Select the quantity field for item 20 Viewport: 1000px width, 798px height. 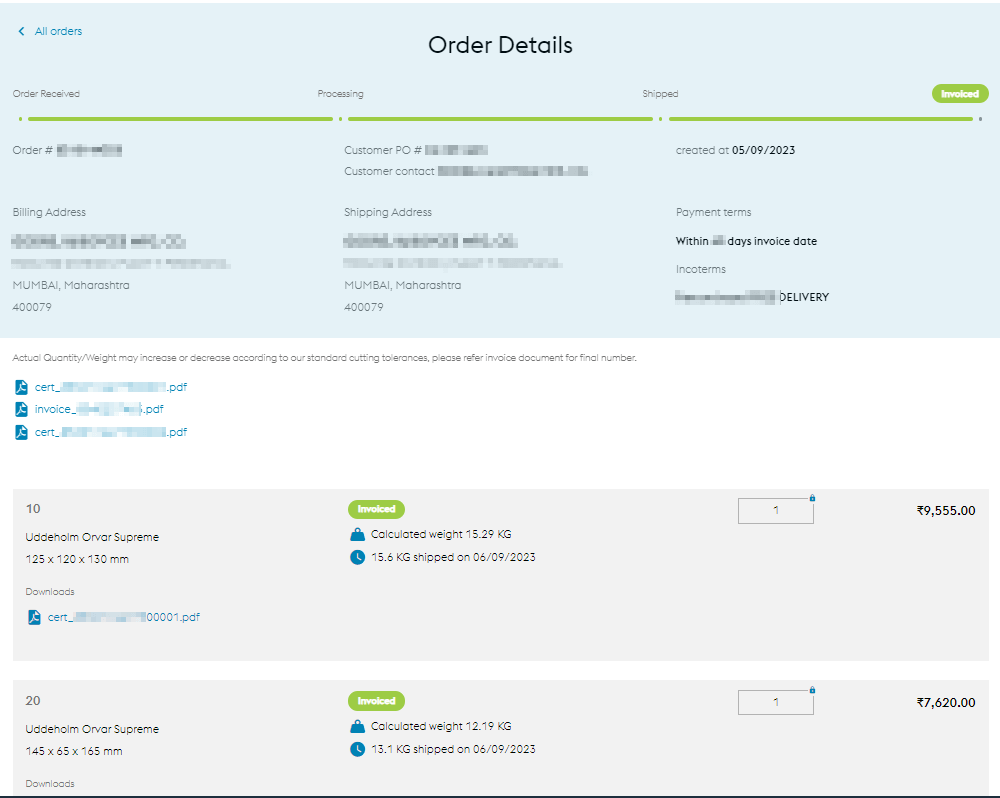pyautogui.click(x=775, y=703)
